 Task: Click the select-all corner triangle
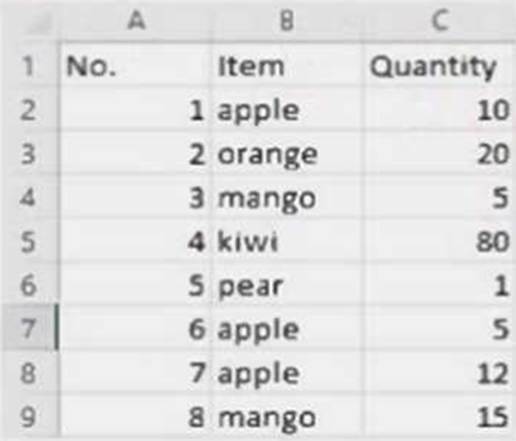tap(31, 22)
